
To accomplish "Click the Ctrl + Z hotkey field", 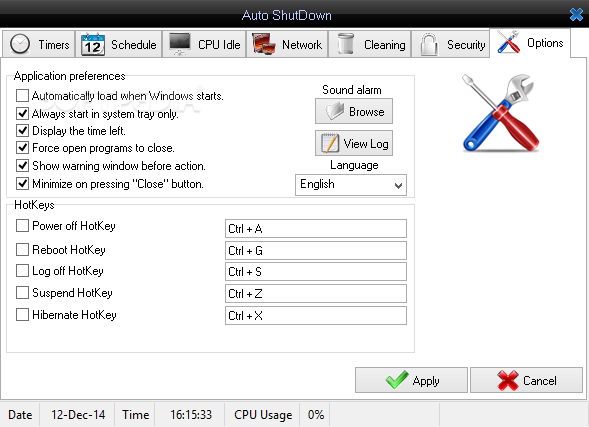I will tap(316, 293).
